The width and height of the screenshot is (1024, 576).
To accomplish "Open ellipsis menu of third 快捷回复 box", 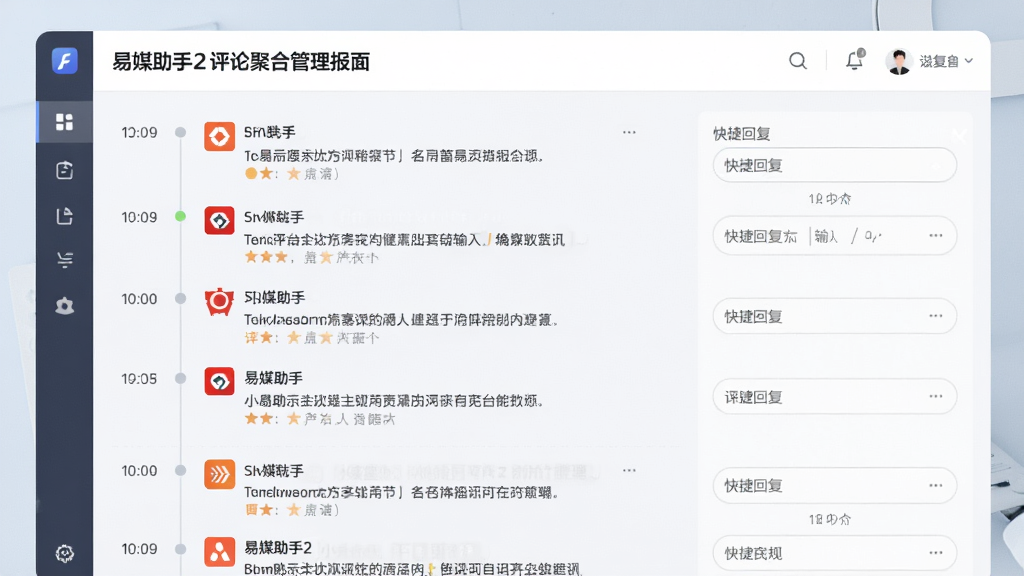I will click(936, 315).
